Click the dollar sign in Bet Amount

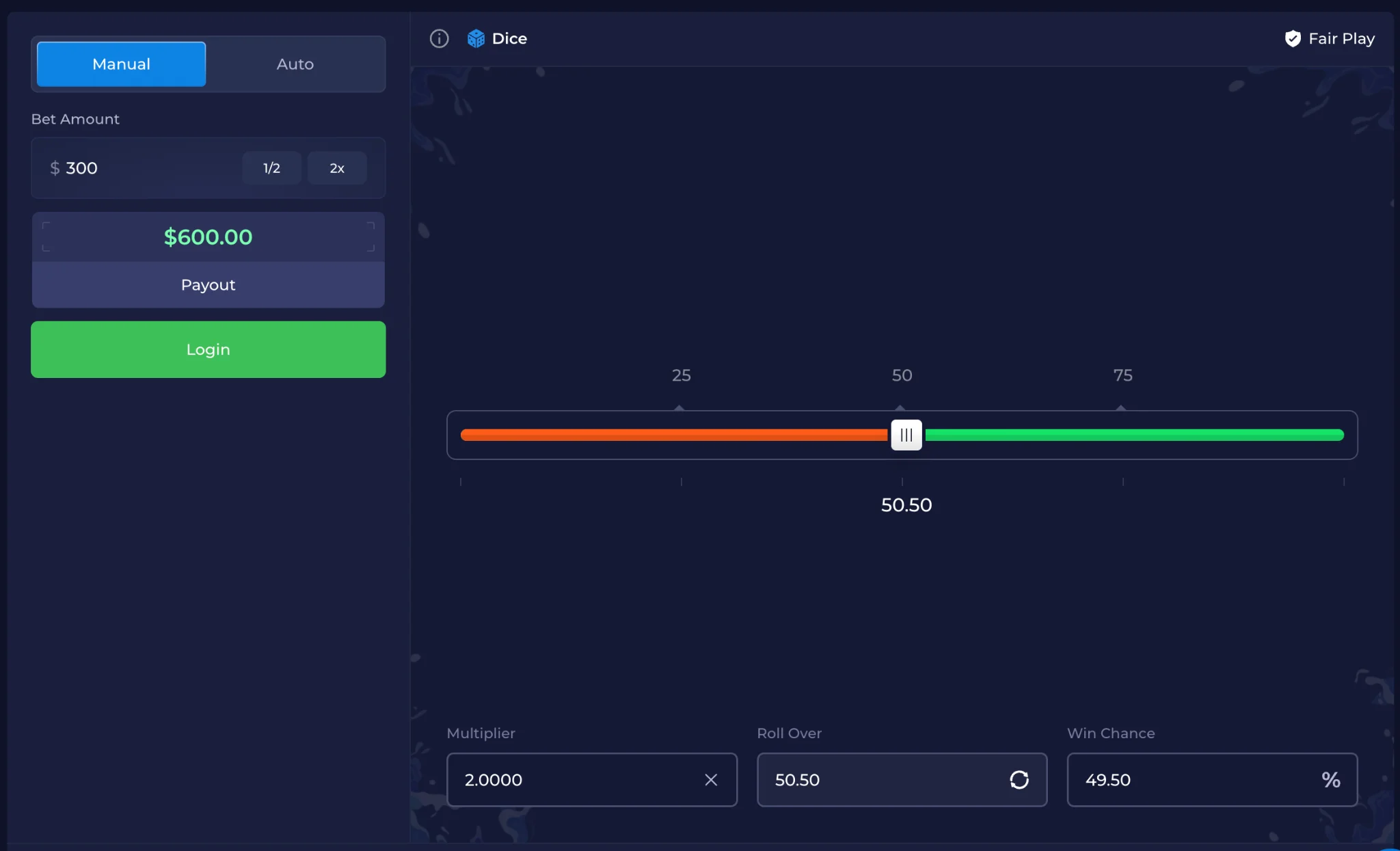(55, 168)
